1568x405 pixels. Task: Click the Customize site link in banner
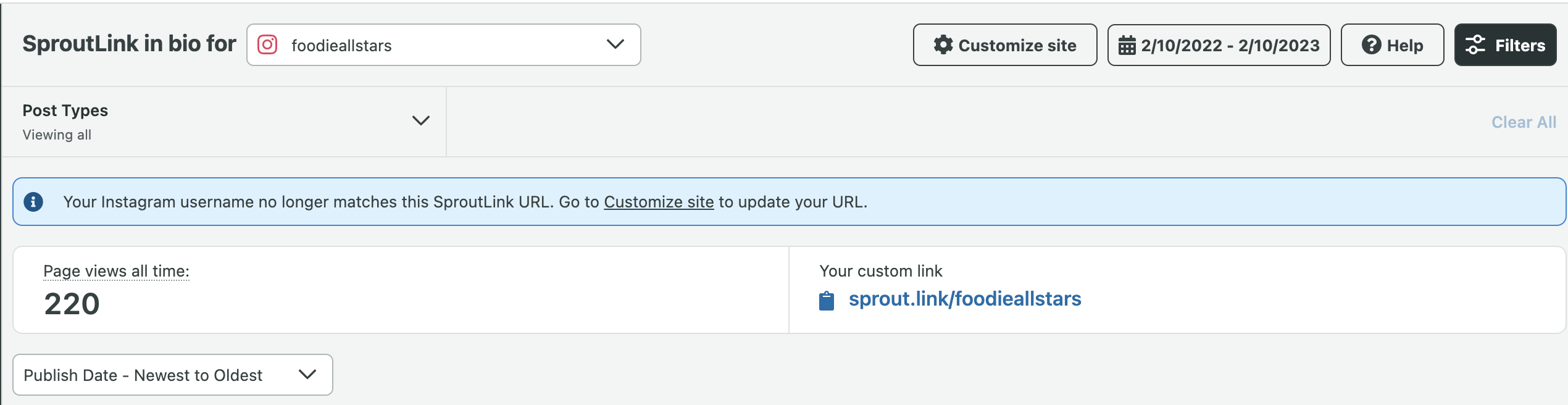point(658,201)
